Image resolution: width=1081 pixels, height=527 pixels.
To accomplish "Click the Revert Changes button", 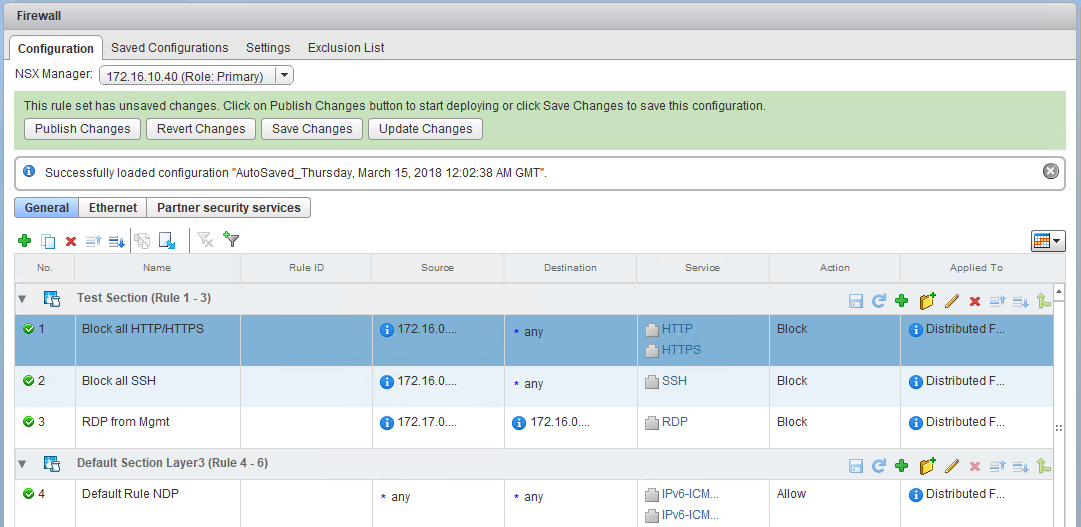I will click(201, 129).
